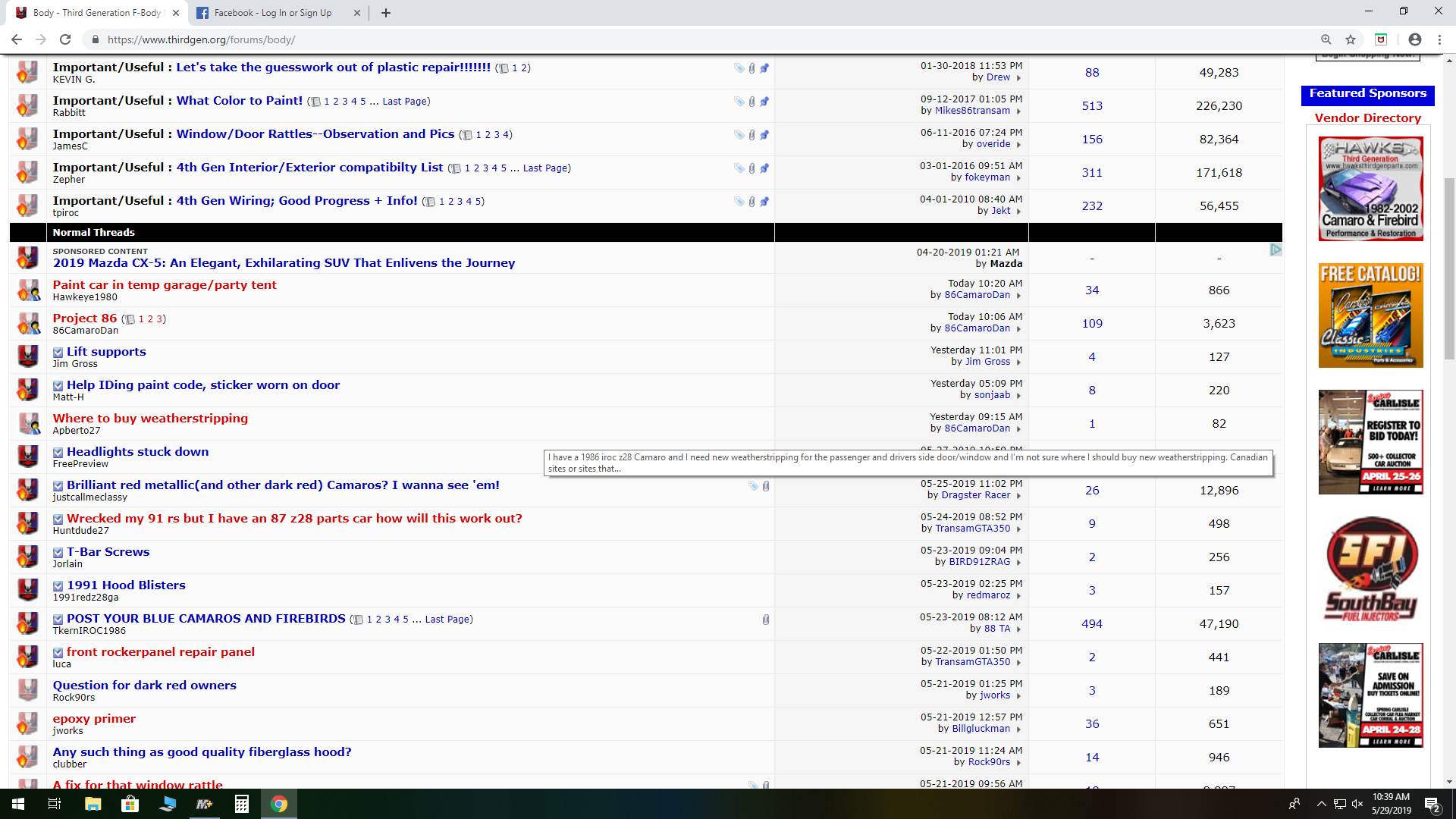Click the thread status icon beside Lift supports
Screen dimensions: 1456x819
(28, 356)
